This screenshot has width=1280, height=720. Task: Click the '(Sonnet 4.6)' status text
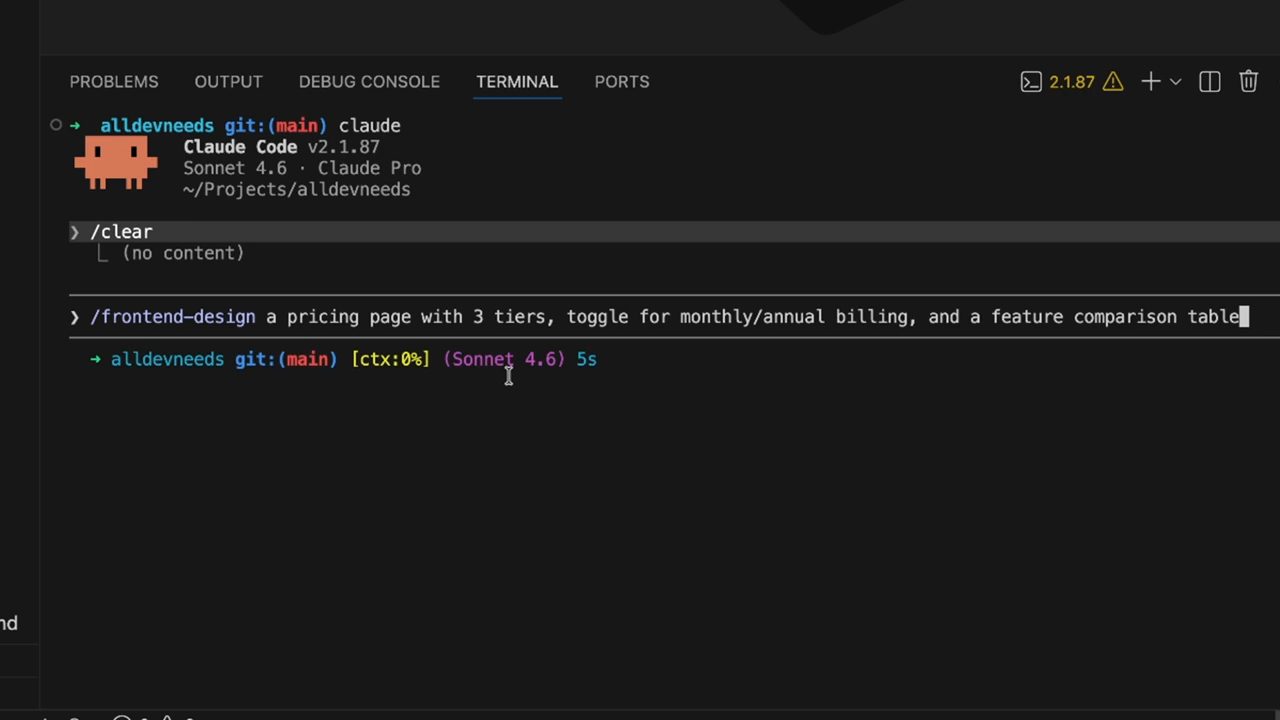coord(504,359)
